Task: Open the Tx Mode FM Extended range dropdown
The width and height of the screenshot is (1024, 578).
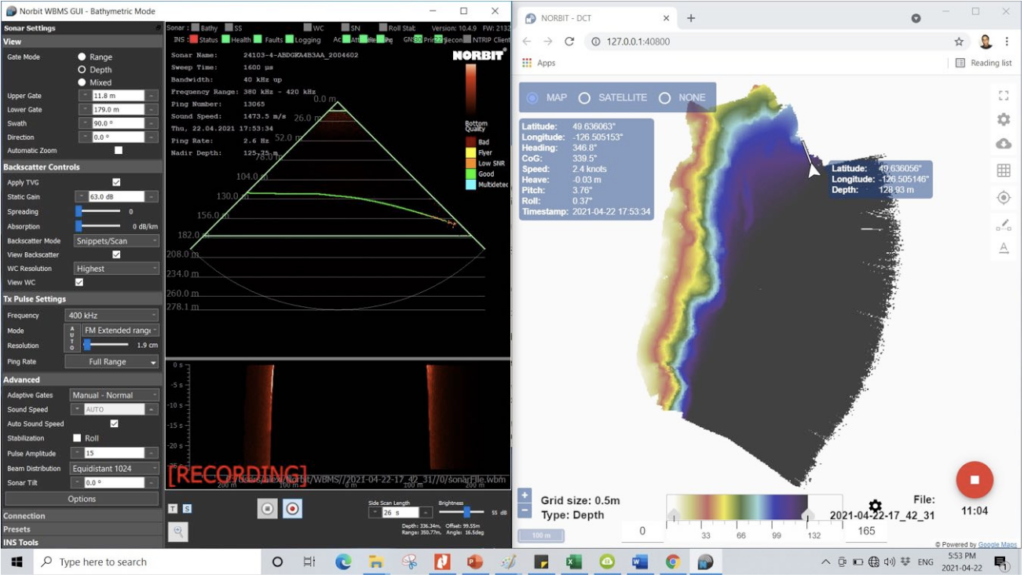Action: tap(120, 330)
